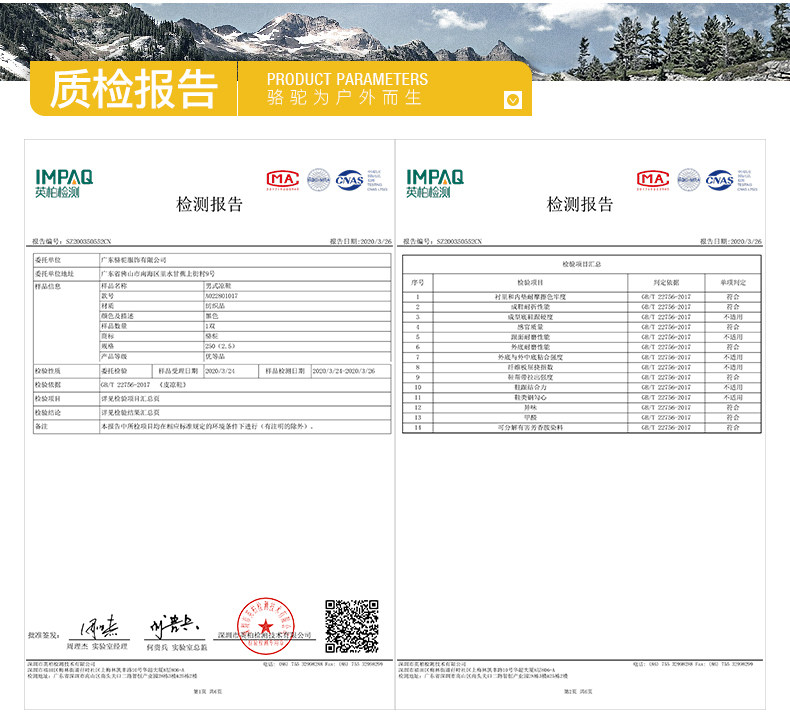Click the page number footer on the left report
The width and height of the screenshot is (790, 720).
[208, 692]
